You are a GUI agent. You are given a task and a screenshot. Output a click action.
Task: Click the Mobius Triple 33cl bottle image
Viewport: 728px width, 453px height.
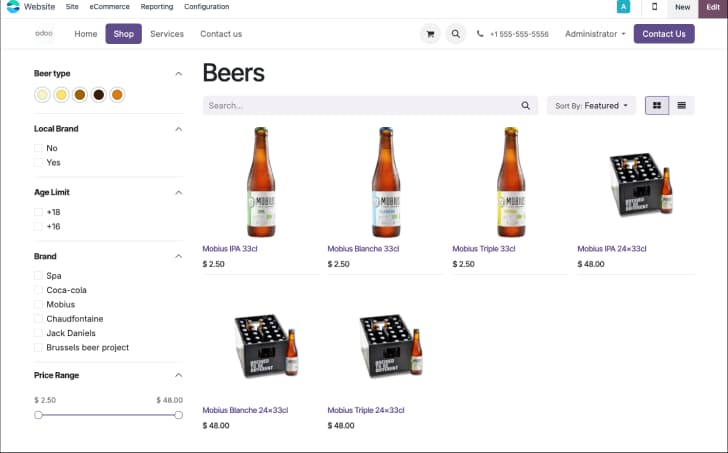coord(511,182)
